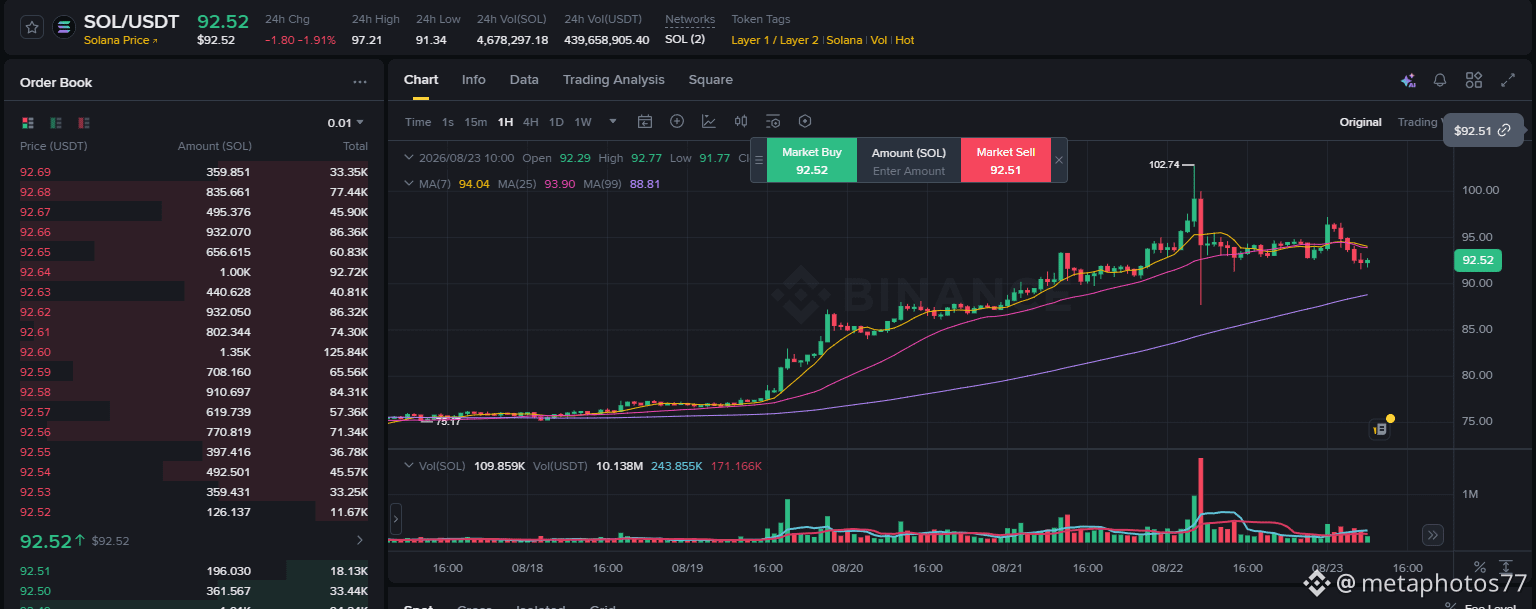This screenshot has height=609, width=1536.
Task: Select 4H chart interval
Action: click(x=531, y=122)
